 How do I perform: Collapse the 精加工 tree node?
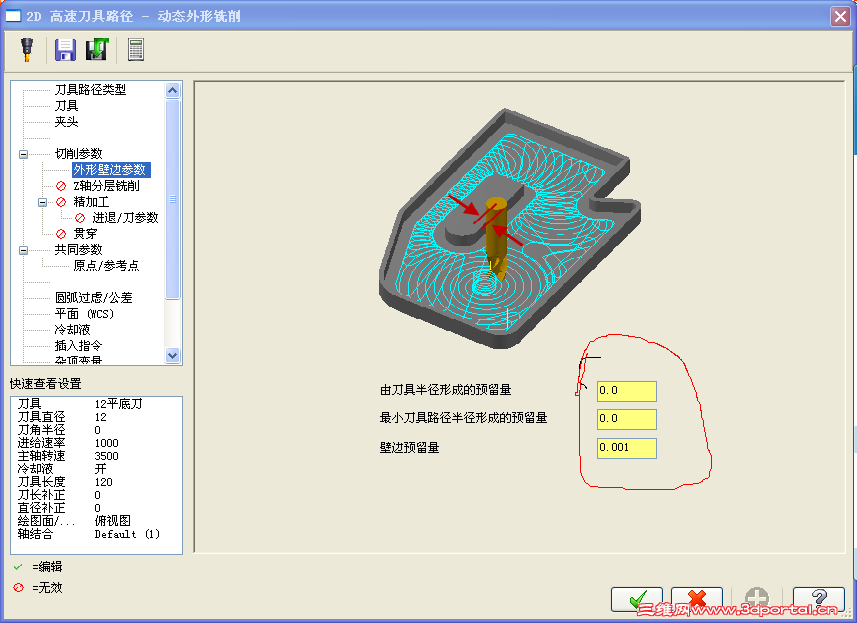click(x=44, y=201)
